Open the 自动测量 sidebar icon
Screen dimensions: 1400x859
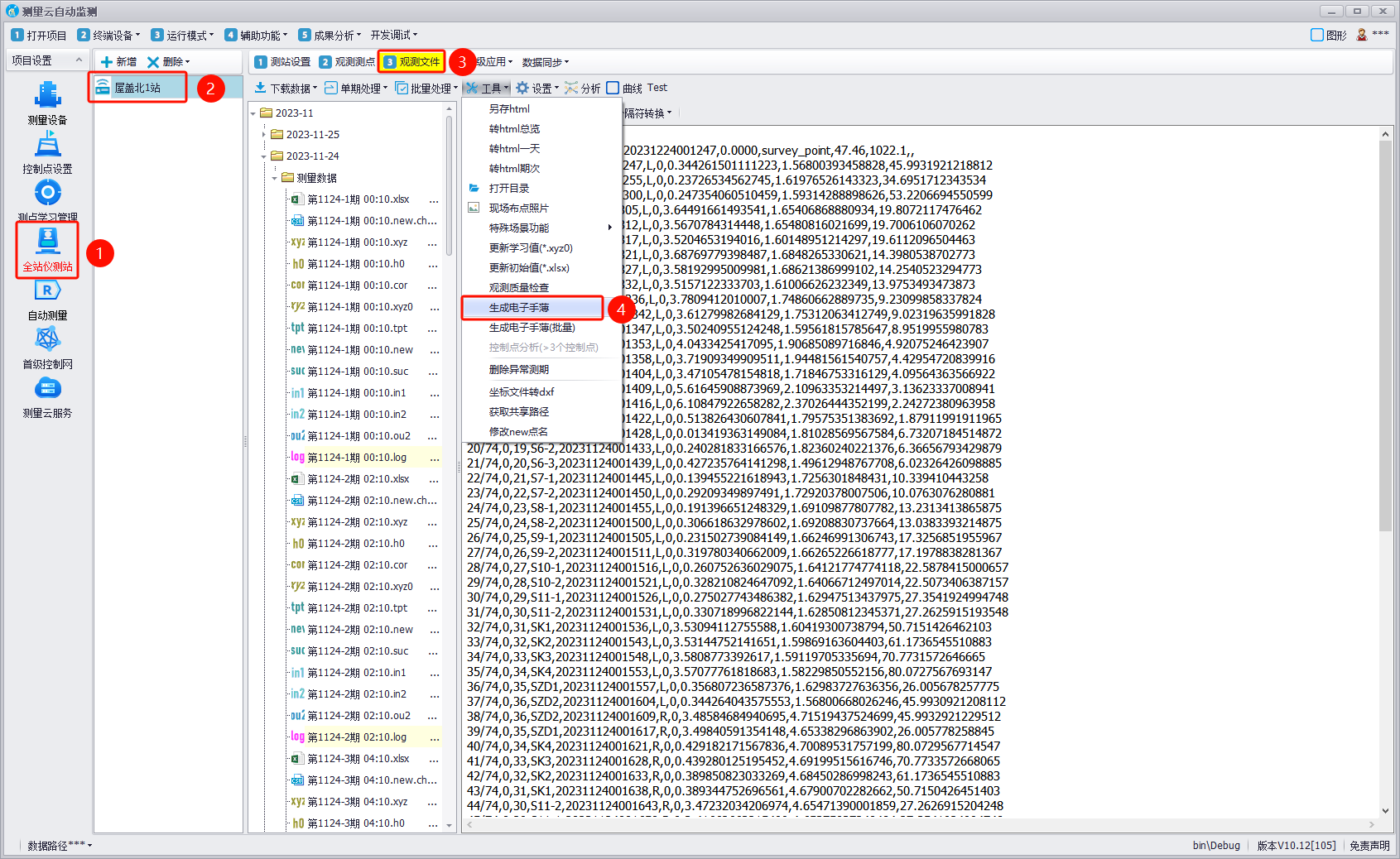click(47, 291)
